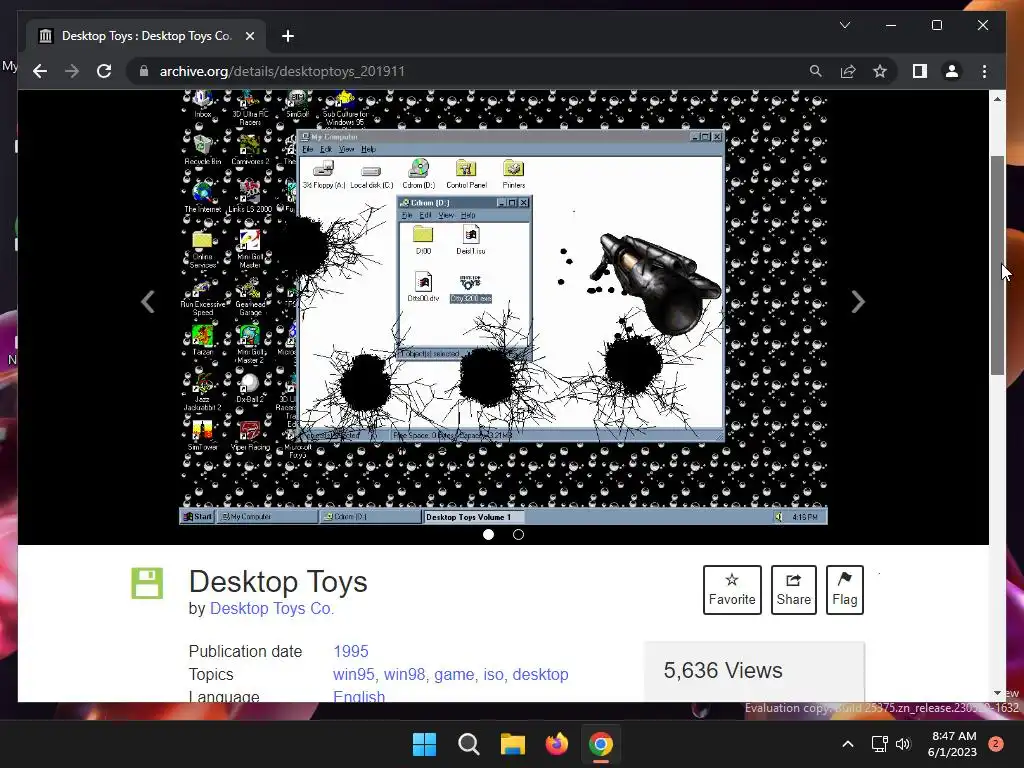
Task: Open Windows taskbar search
Action: 468,744
